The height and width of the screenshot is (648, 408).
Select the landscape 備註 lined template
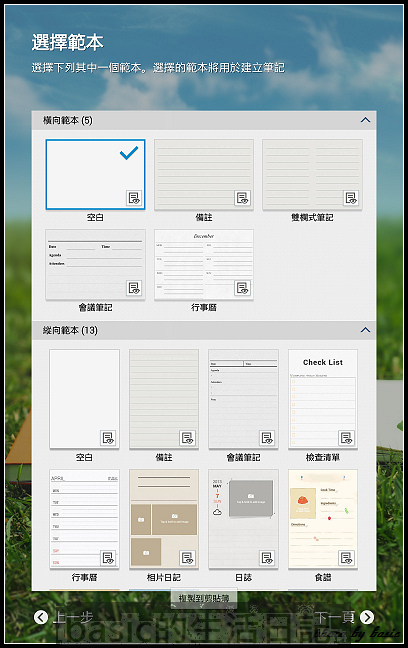[x=204, y=174]
